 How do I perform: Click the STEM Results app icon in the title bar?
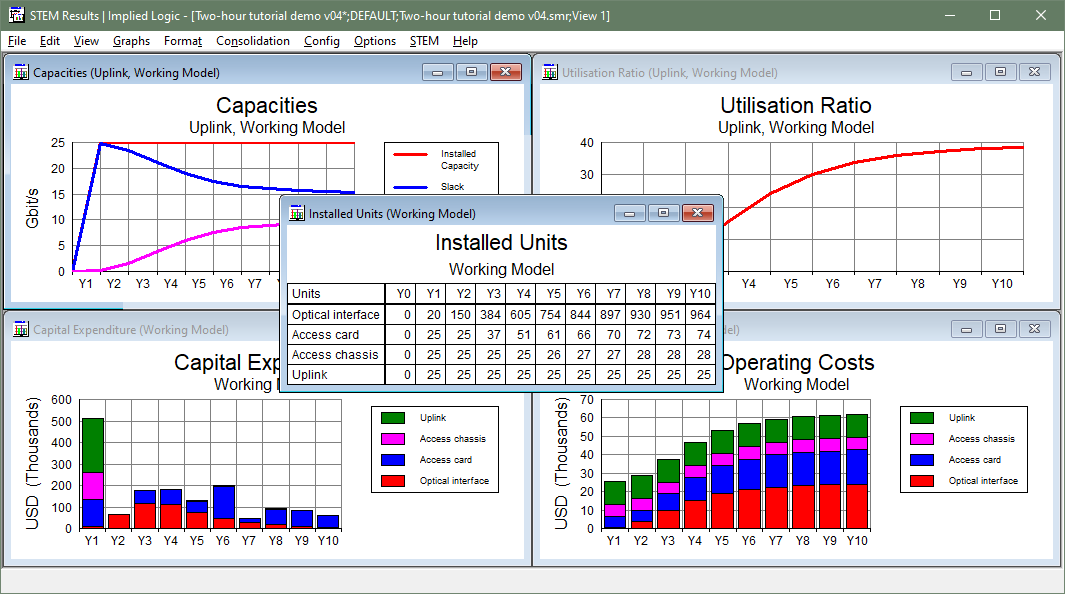(x=16, y=15)
